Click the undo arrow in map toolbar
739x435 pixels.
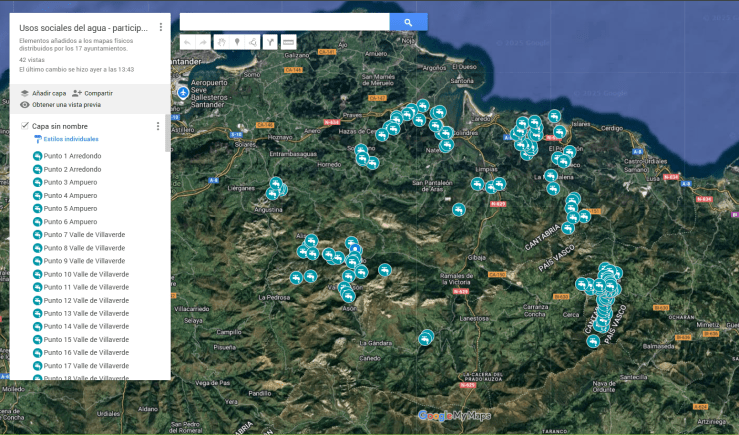click(188, 42)
